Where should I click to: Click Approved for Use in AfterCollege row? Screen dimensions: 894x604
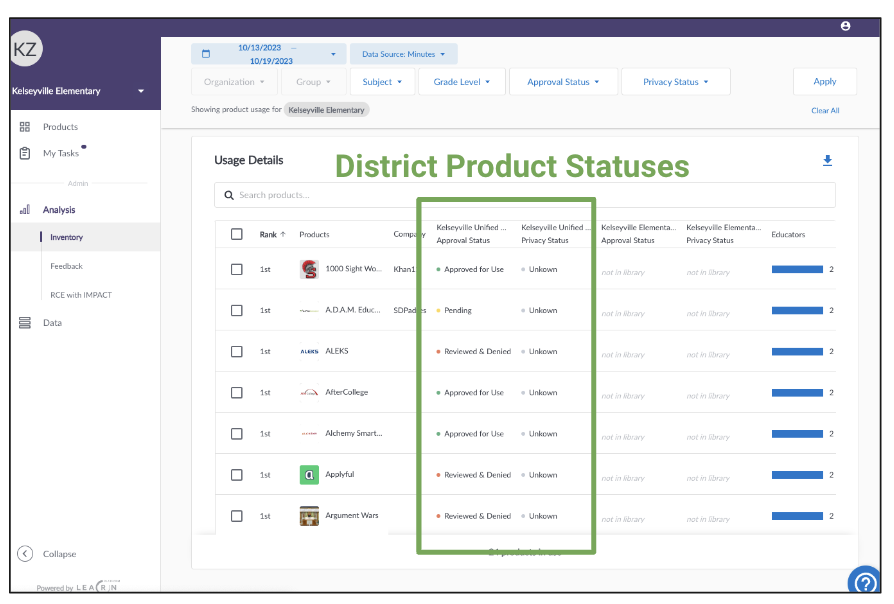coord(474,392)
